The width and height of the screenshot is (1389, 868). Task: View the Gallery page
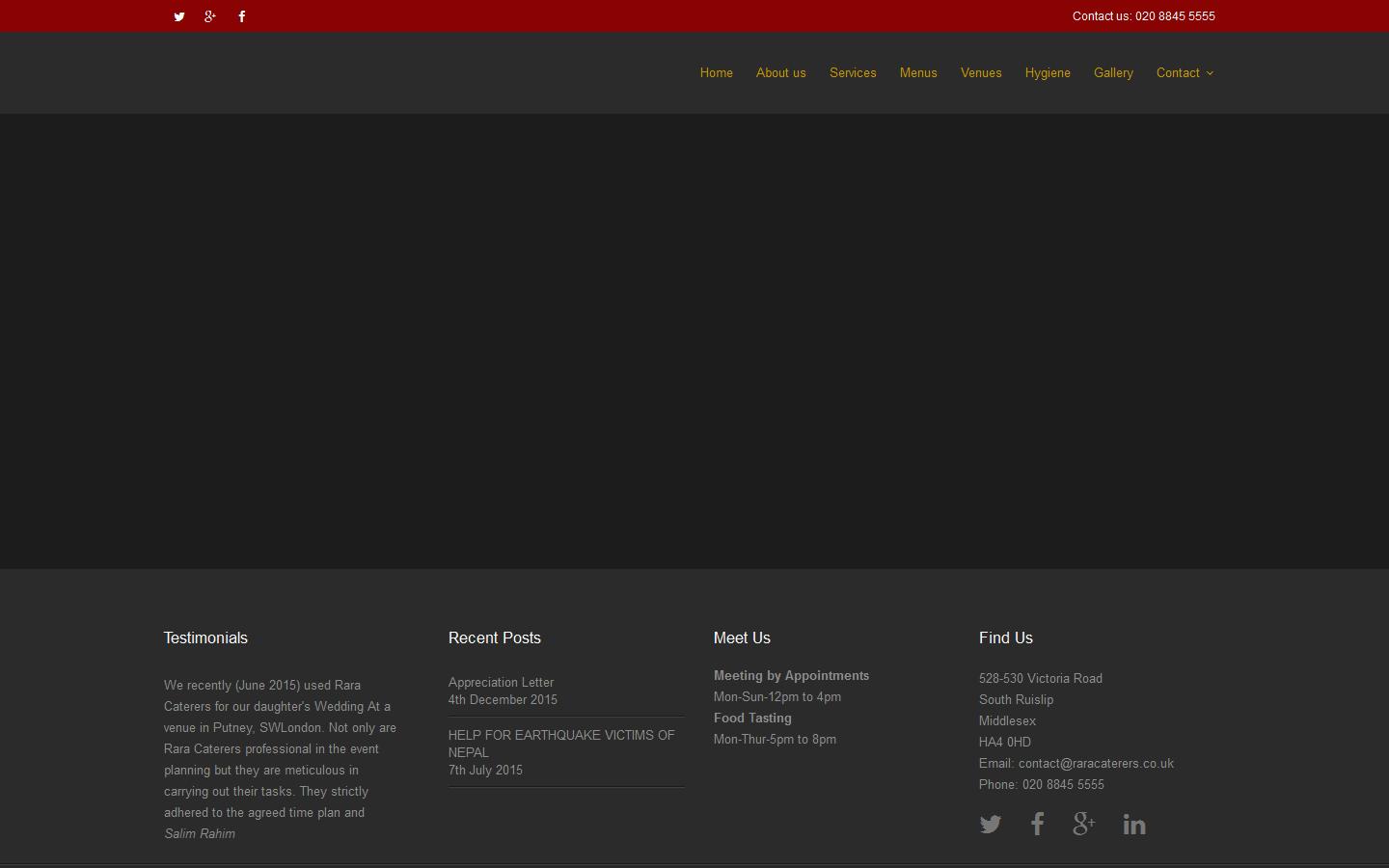(1113, 73)
